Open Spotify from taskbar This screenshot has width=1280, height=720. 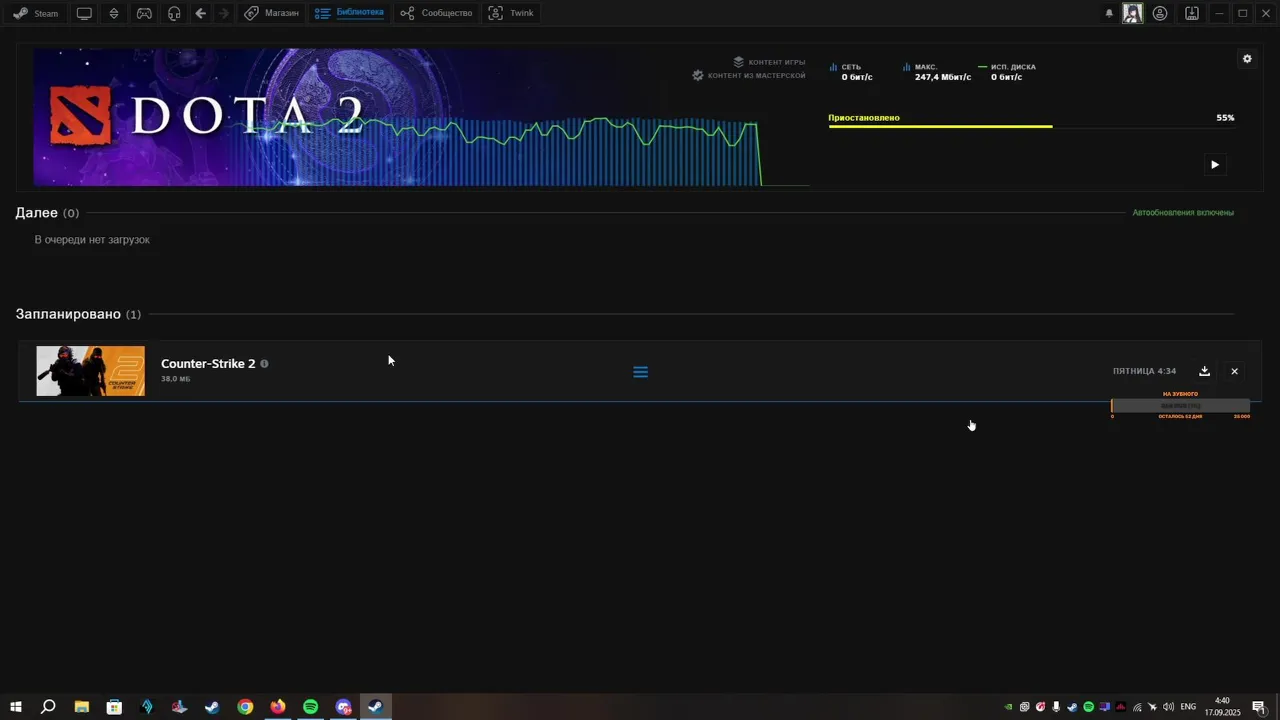pyautogui.click(x=311, y=707)
